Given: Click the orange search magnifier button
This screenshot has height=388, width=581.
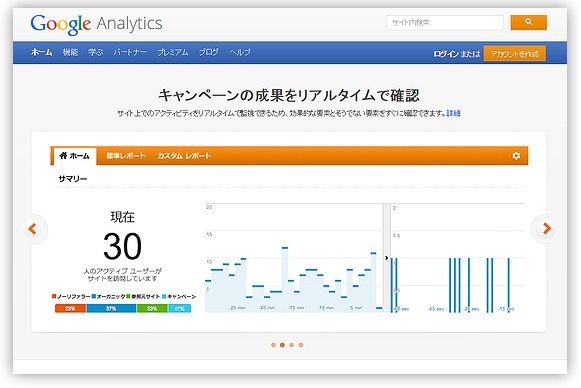Looking at the screenshot, I should (528, 23).
